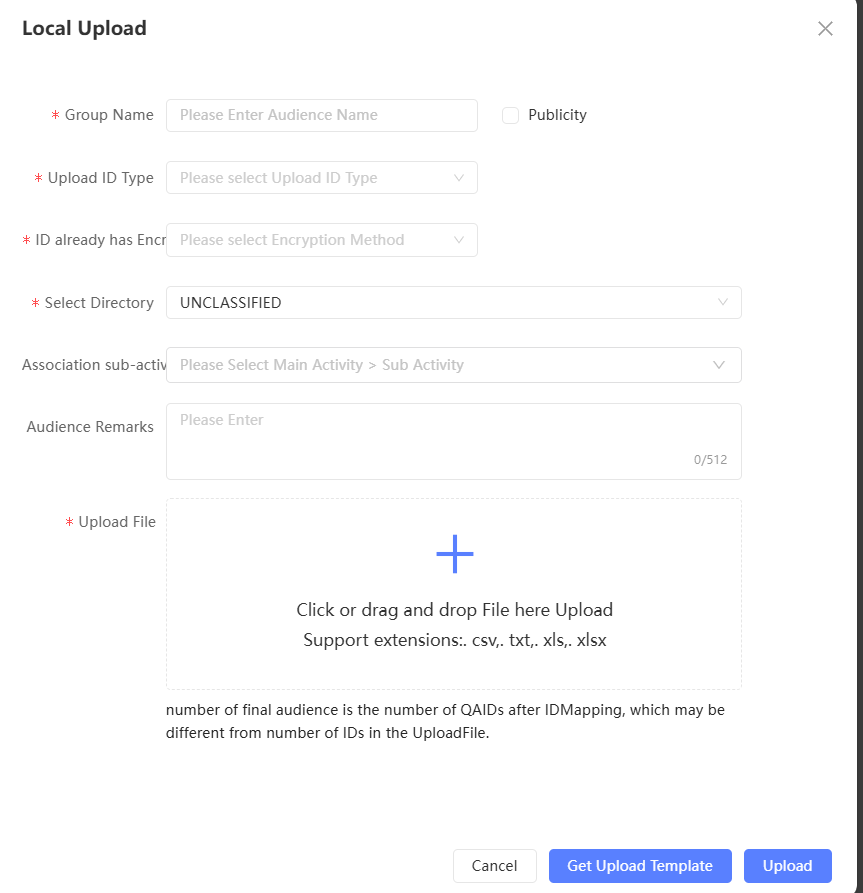Click the Select Directory chevron arrow
The height and width of the screenshot is (893, 863).
tap(723, 303)
